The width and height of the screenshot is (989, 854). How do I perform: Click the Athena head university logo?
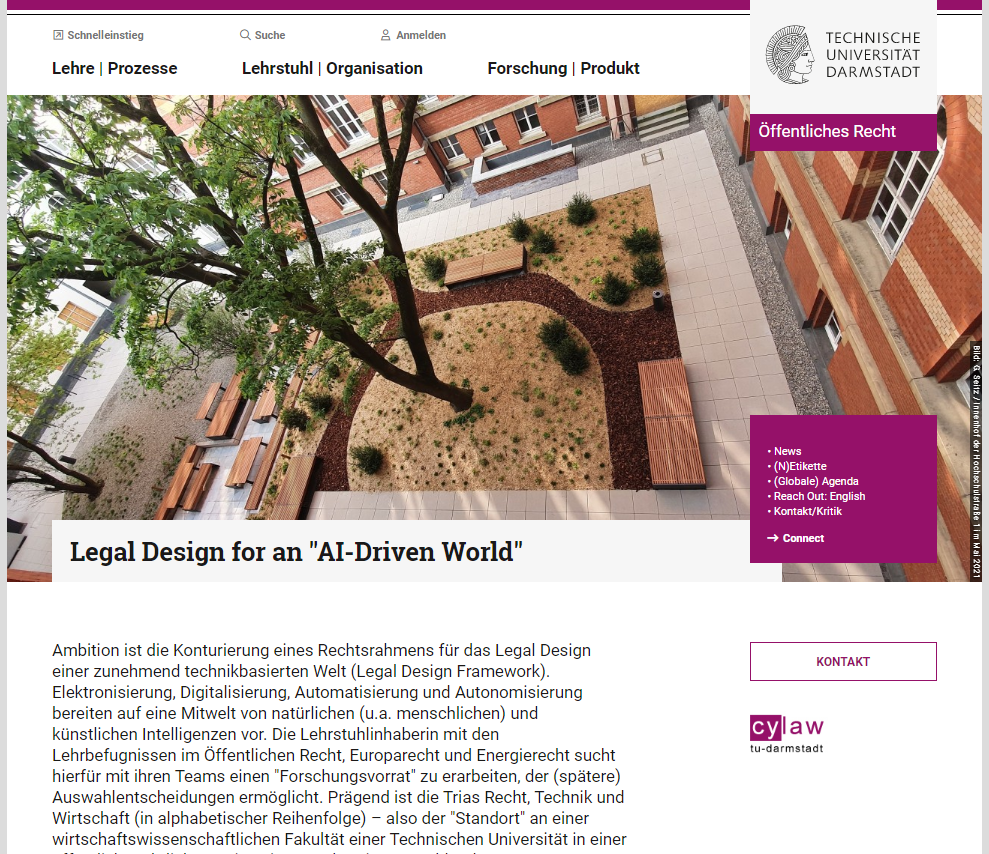(790, 54)
